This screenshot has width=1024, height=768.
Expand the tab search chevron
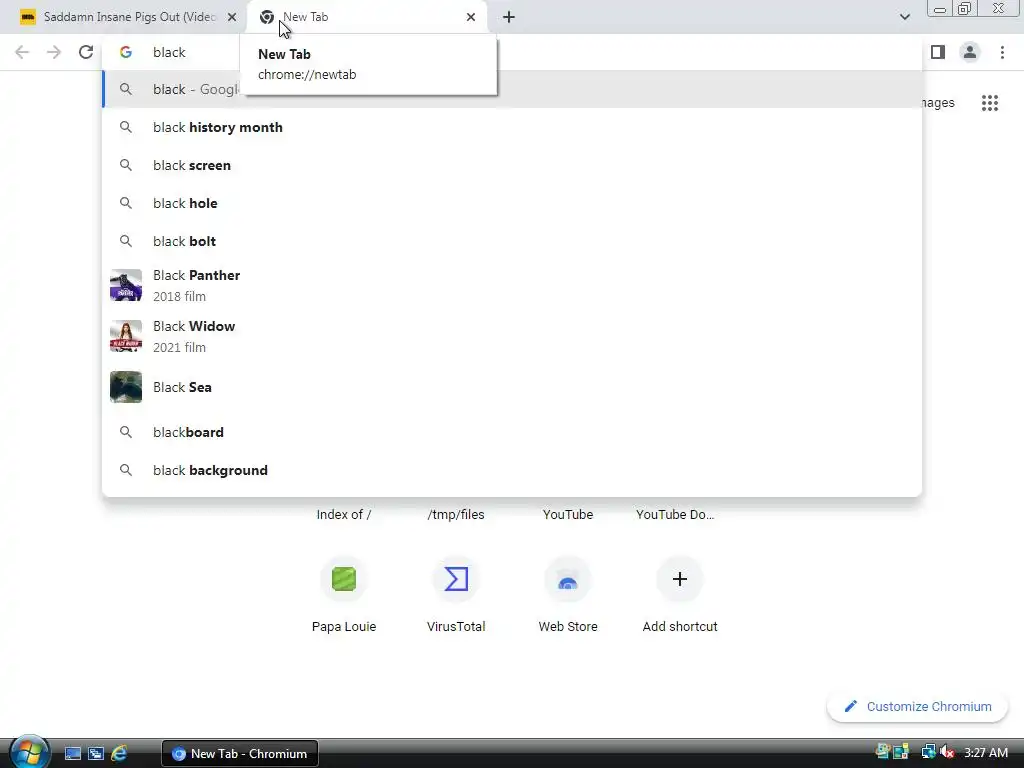pos(904,17)
